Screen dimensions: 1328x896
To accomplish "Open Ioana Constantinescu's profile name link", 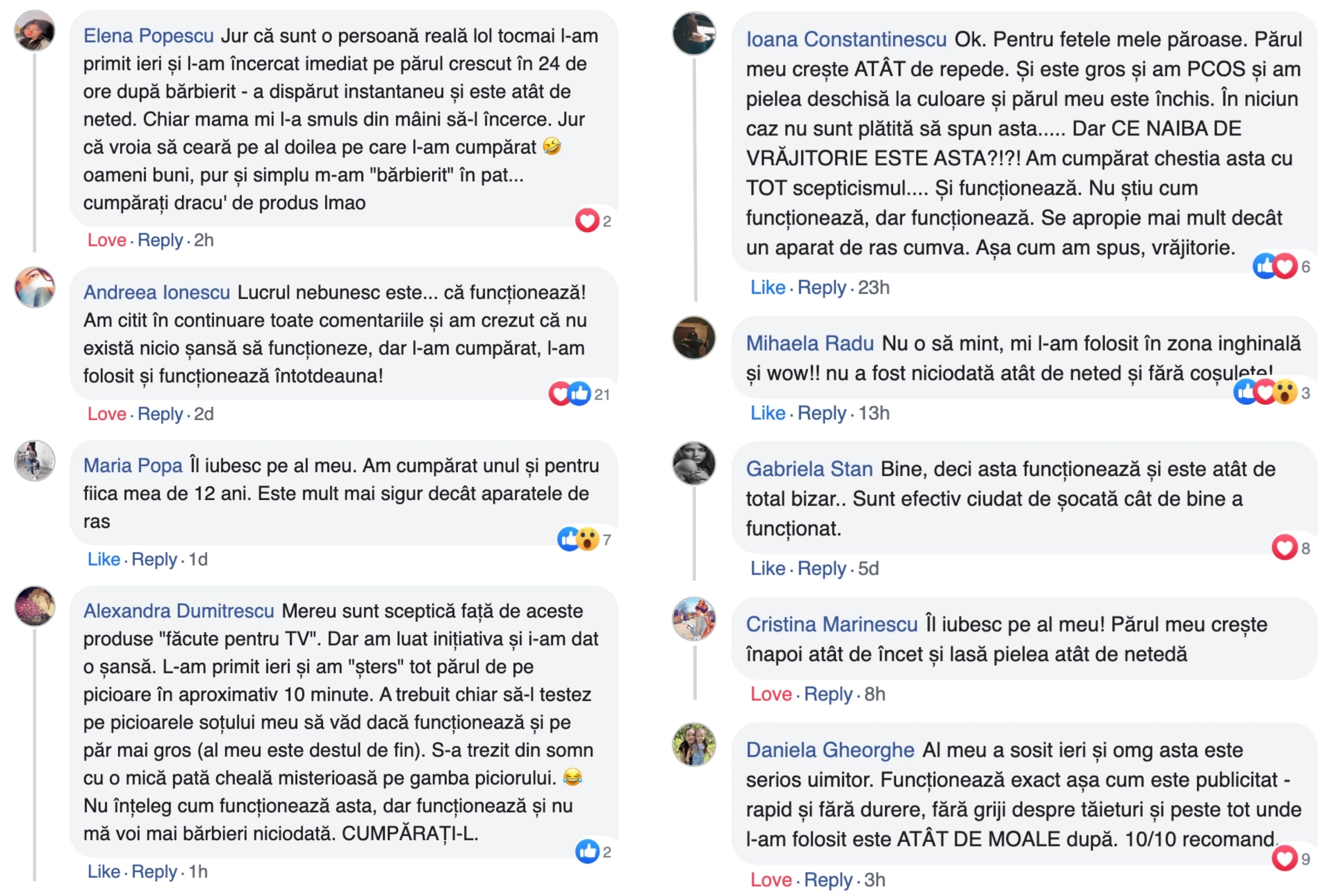I will pos(846,39).
